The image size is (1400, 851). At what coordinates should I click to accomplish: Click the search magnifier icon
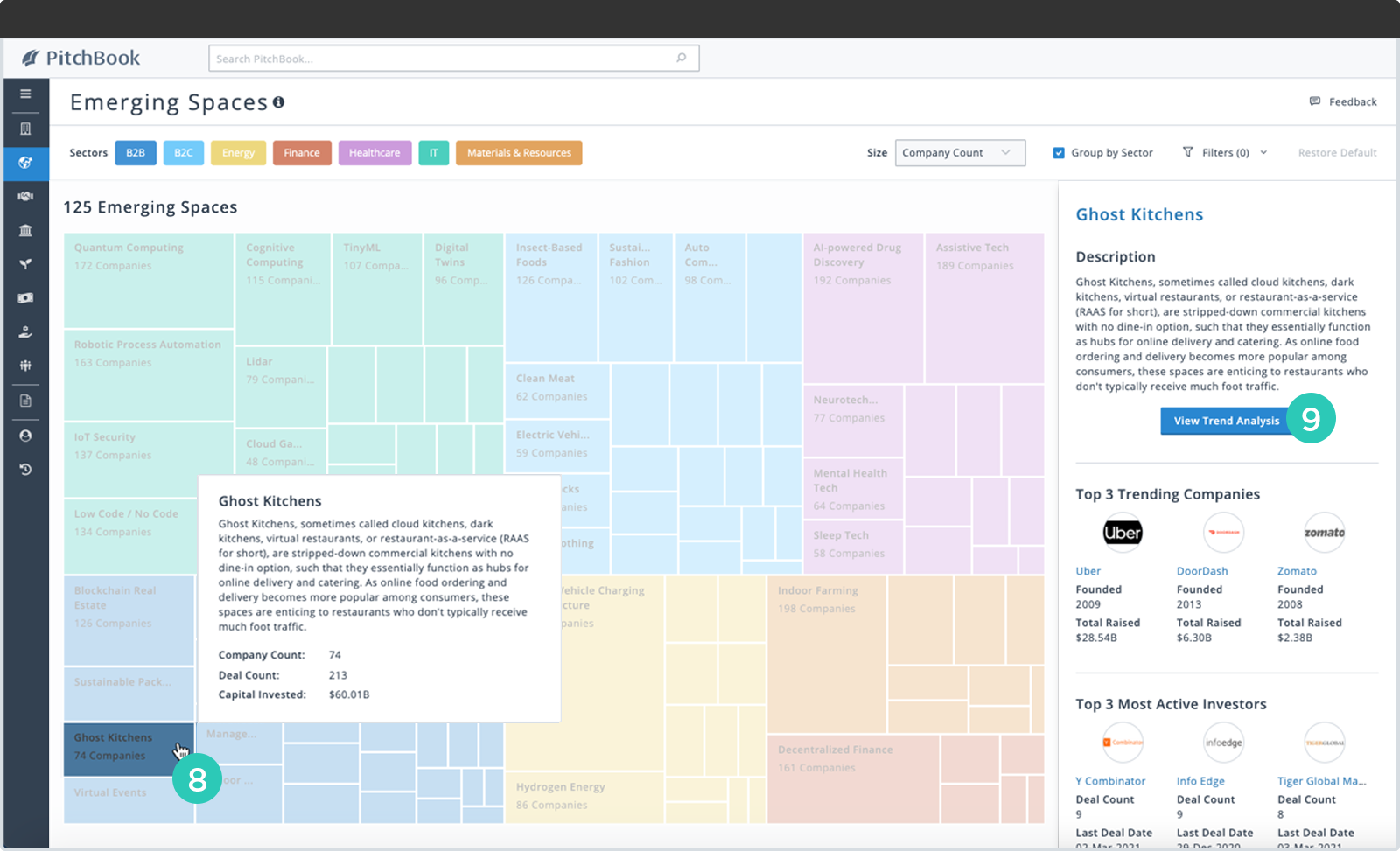coord(682,58)
